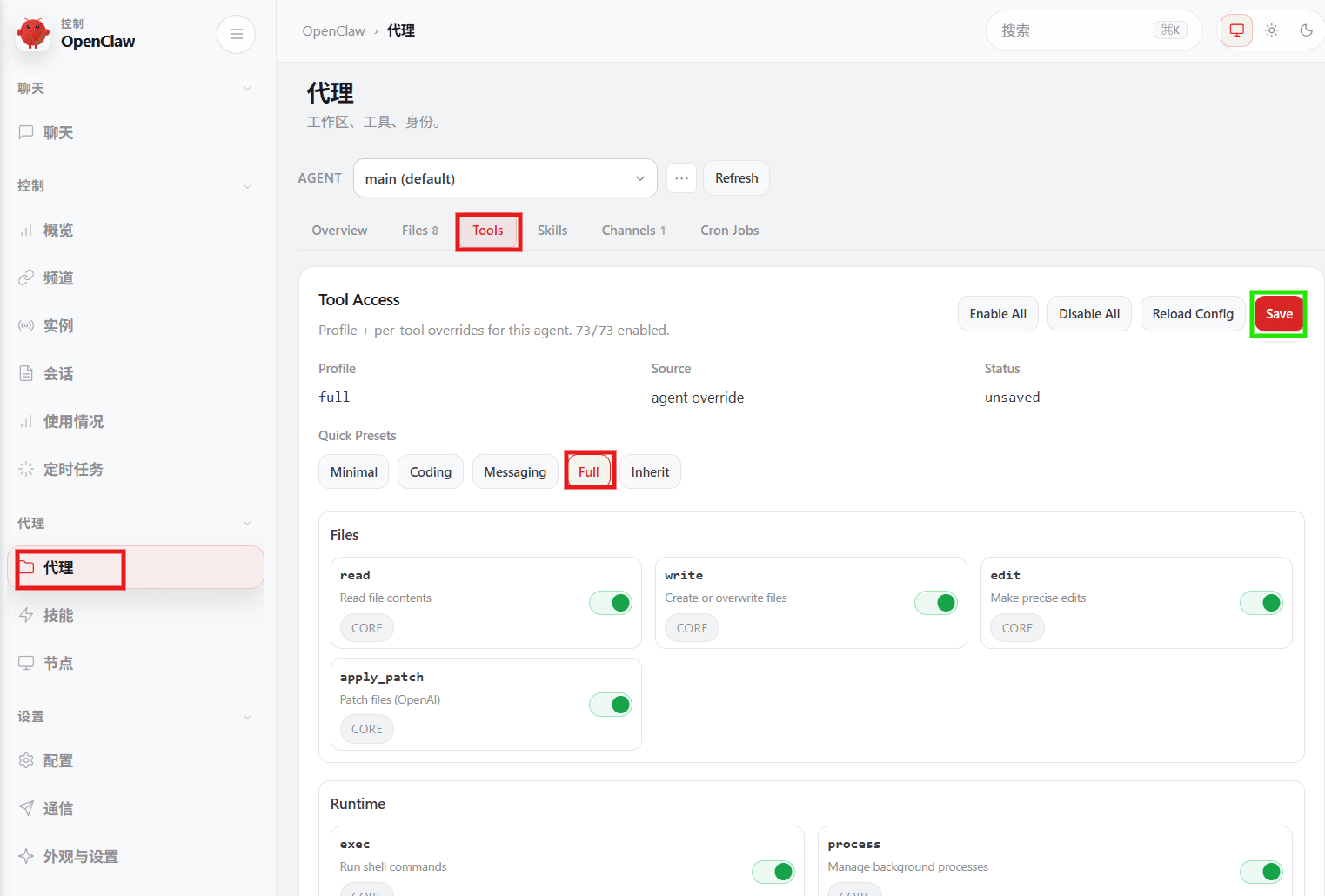Collapse the 控制 sidebar section
This screenshot has width=1325, height=896.
[247, 186]
